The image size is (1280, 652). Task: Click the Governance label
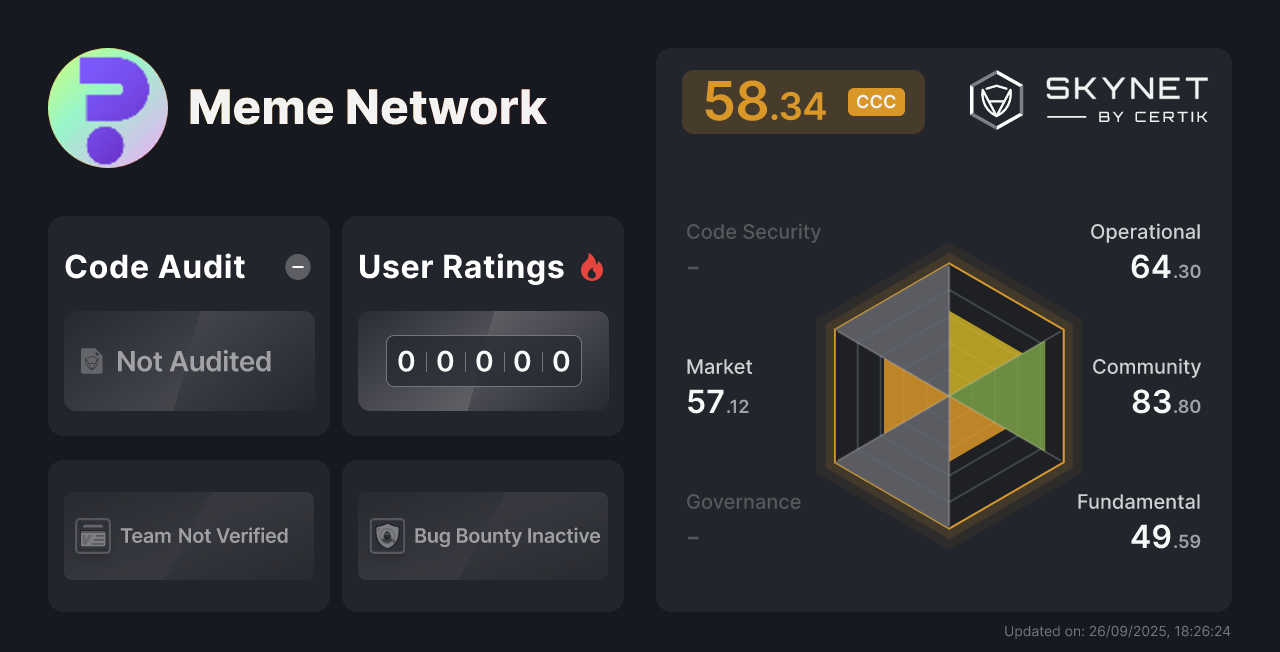point(743,502)
